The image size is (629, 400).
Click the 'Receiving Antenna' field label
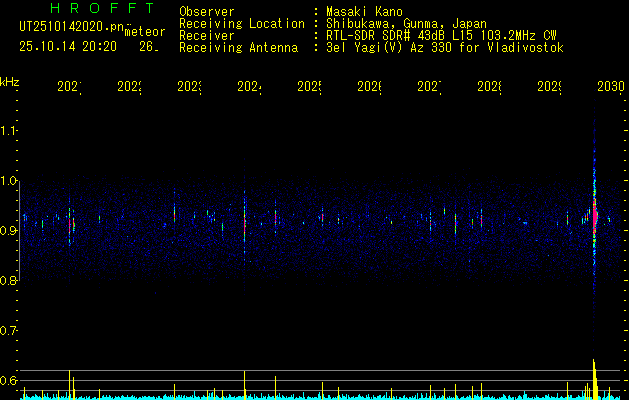click(x=238, y=48)
